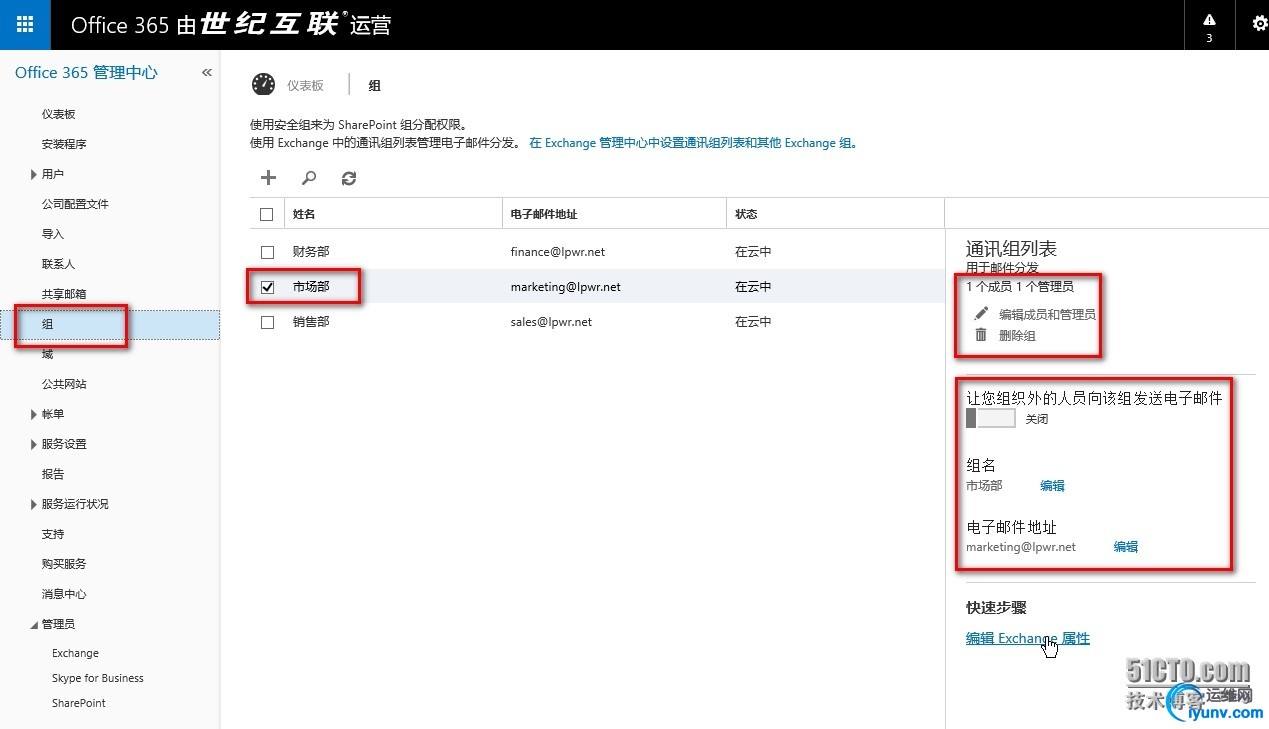Open 导入 in the sidebar
Screen dimensions: 1269x729
(52, 234)
